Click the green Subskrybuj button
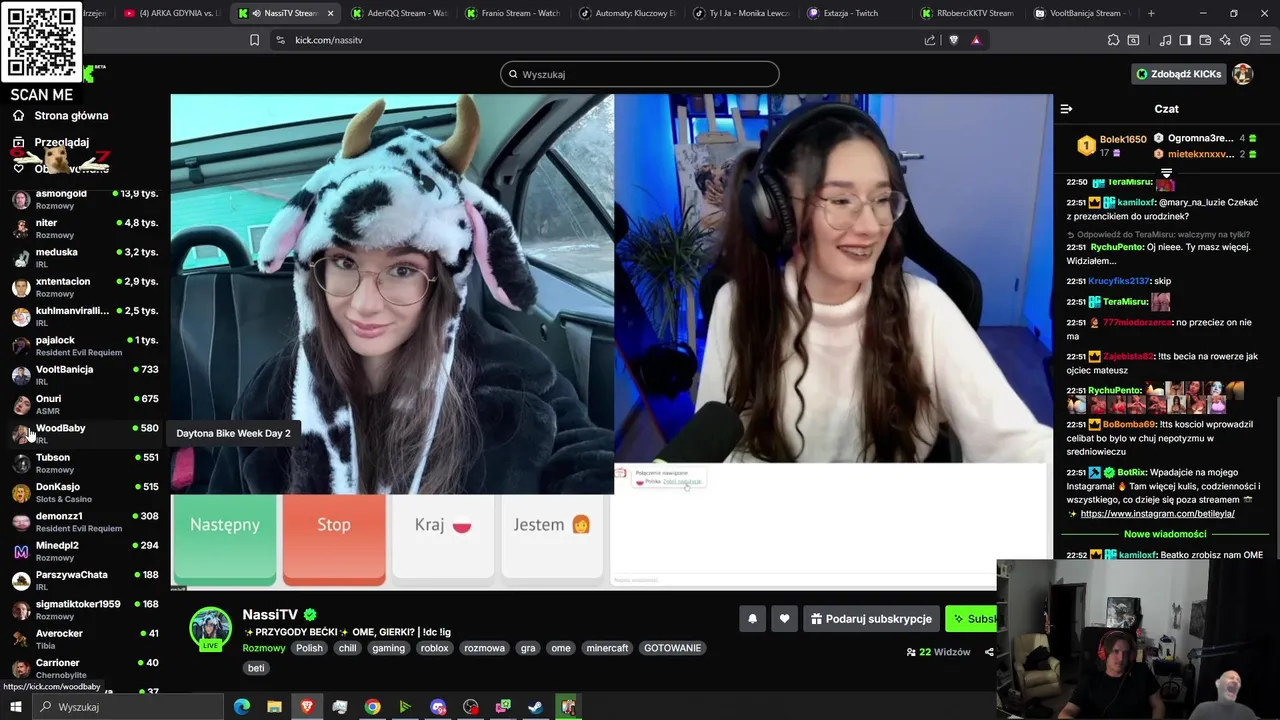Image resolution: width=1280 pixels, height=720 pixels. point(972,619)
